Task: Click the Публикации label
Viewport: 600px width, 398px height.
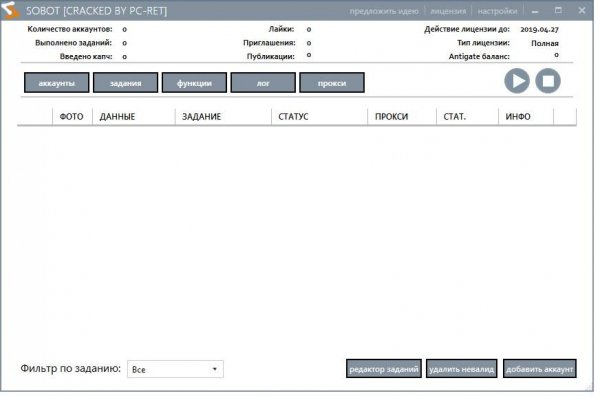Action: (271, 57)
